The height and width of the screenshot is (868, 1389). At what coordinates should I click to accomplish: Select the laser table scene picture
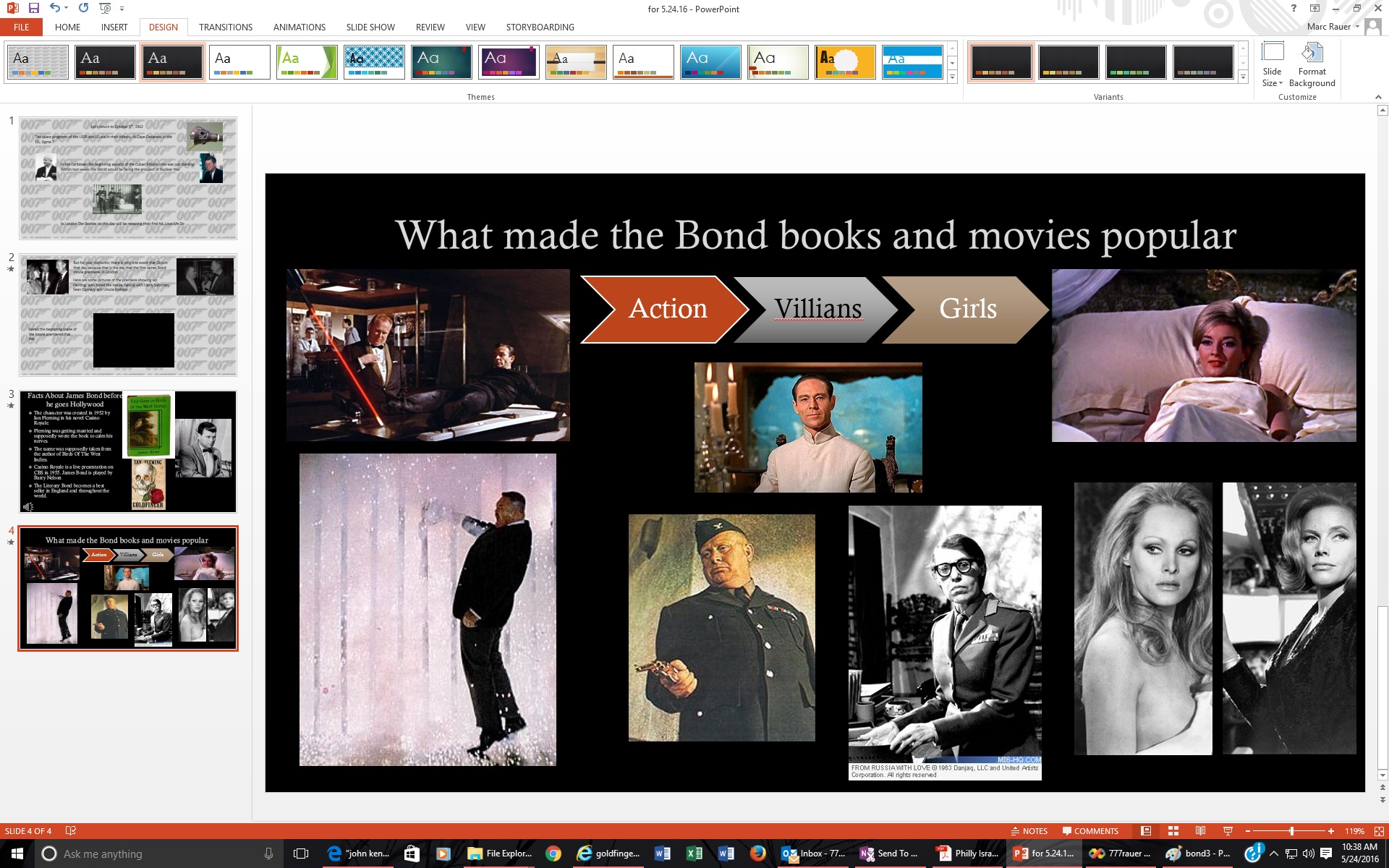(x=428, y=355)
